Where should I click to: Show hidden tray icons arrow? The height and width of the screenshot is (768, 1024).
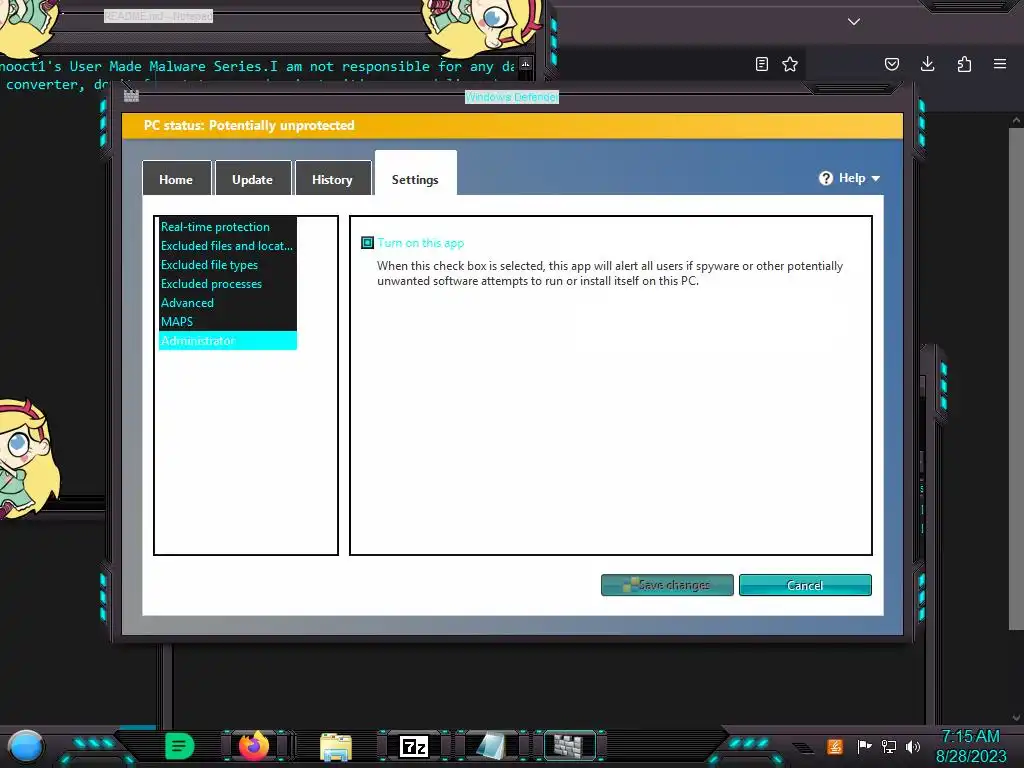click(x=804, y=748)
